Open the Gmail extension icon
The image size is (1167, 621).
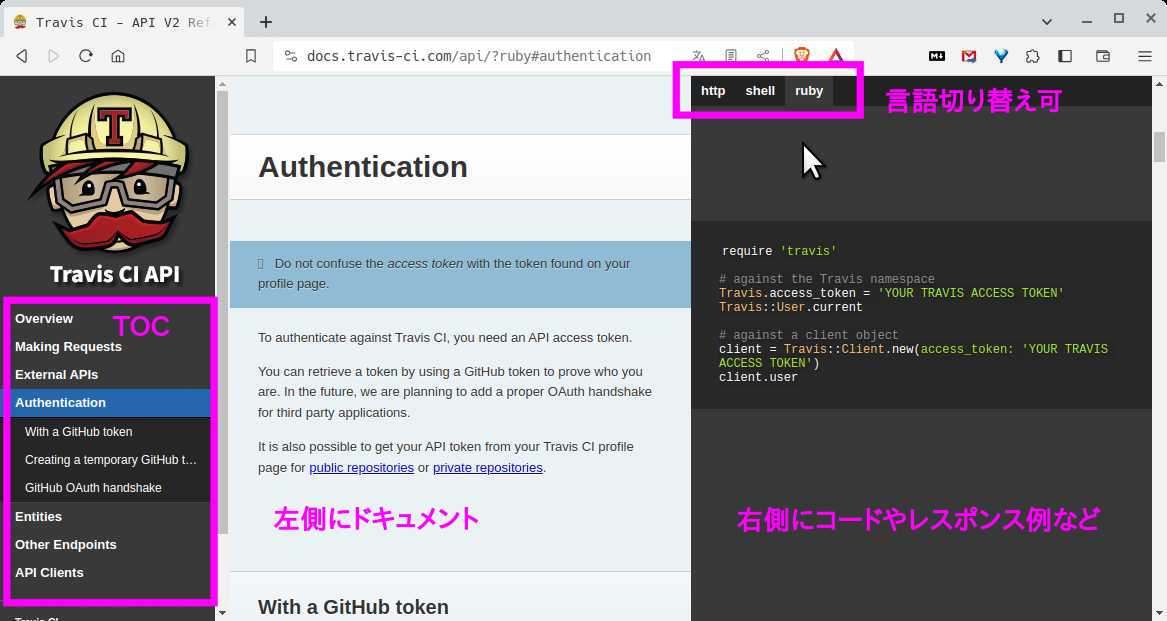click(x=968, y=56)
